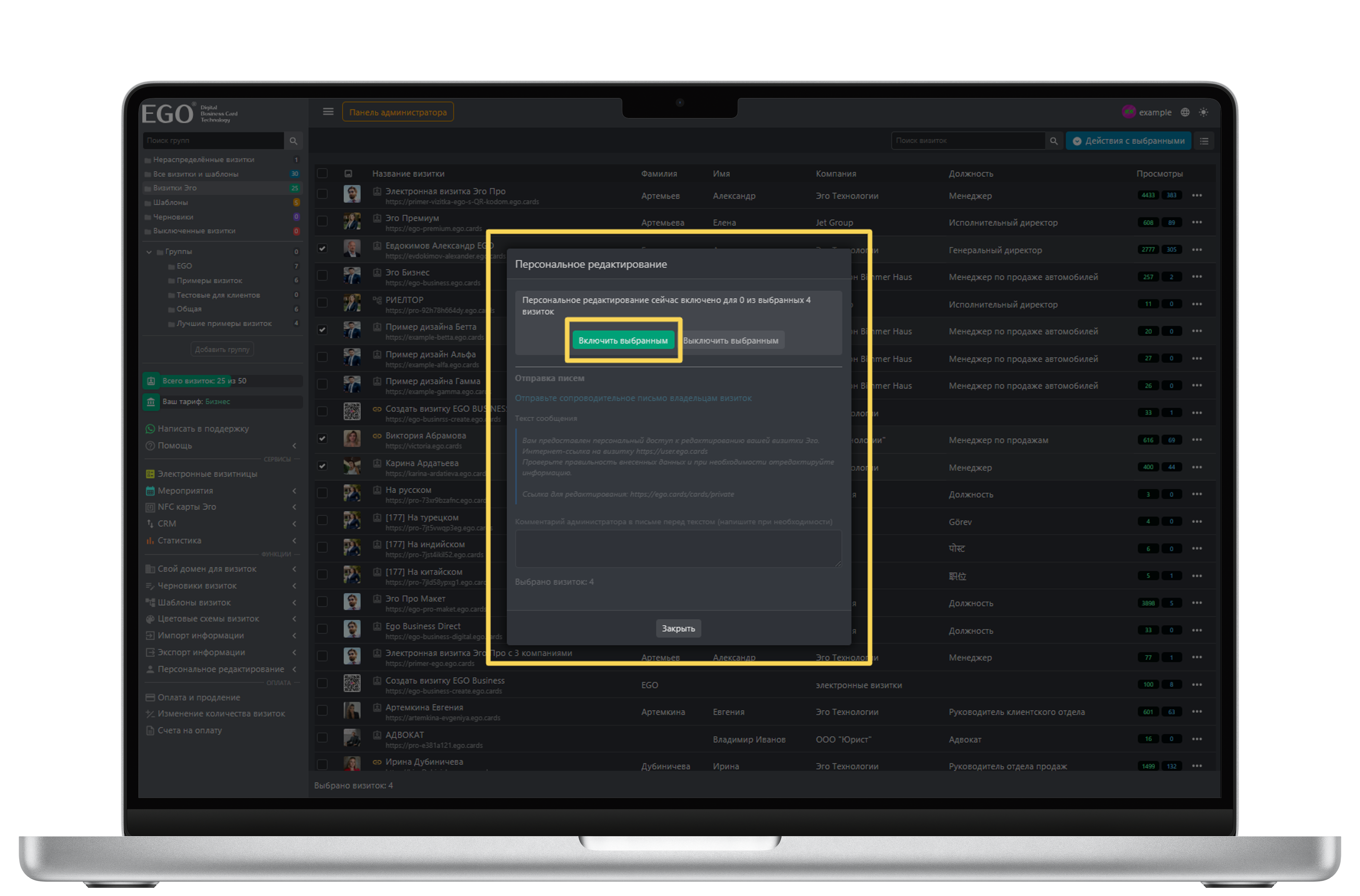This screenshot has width=1360, height=896.
Task: Click the Импорт информации icon
Action: point(150,635)
